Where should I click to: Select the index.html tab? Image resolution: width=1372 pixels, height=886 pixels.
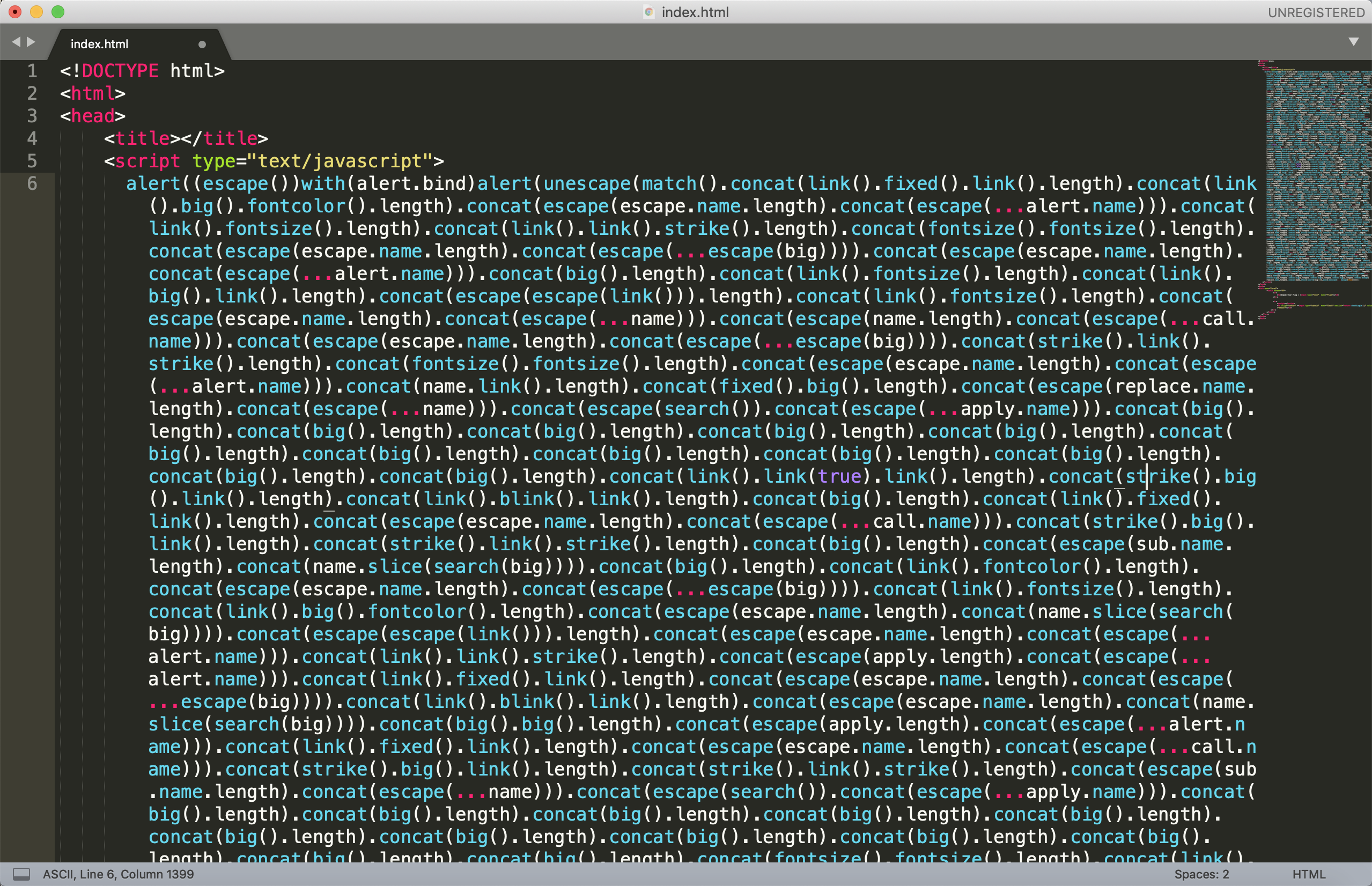point(100,45)
